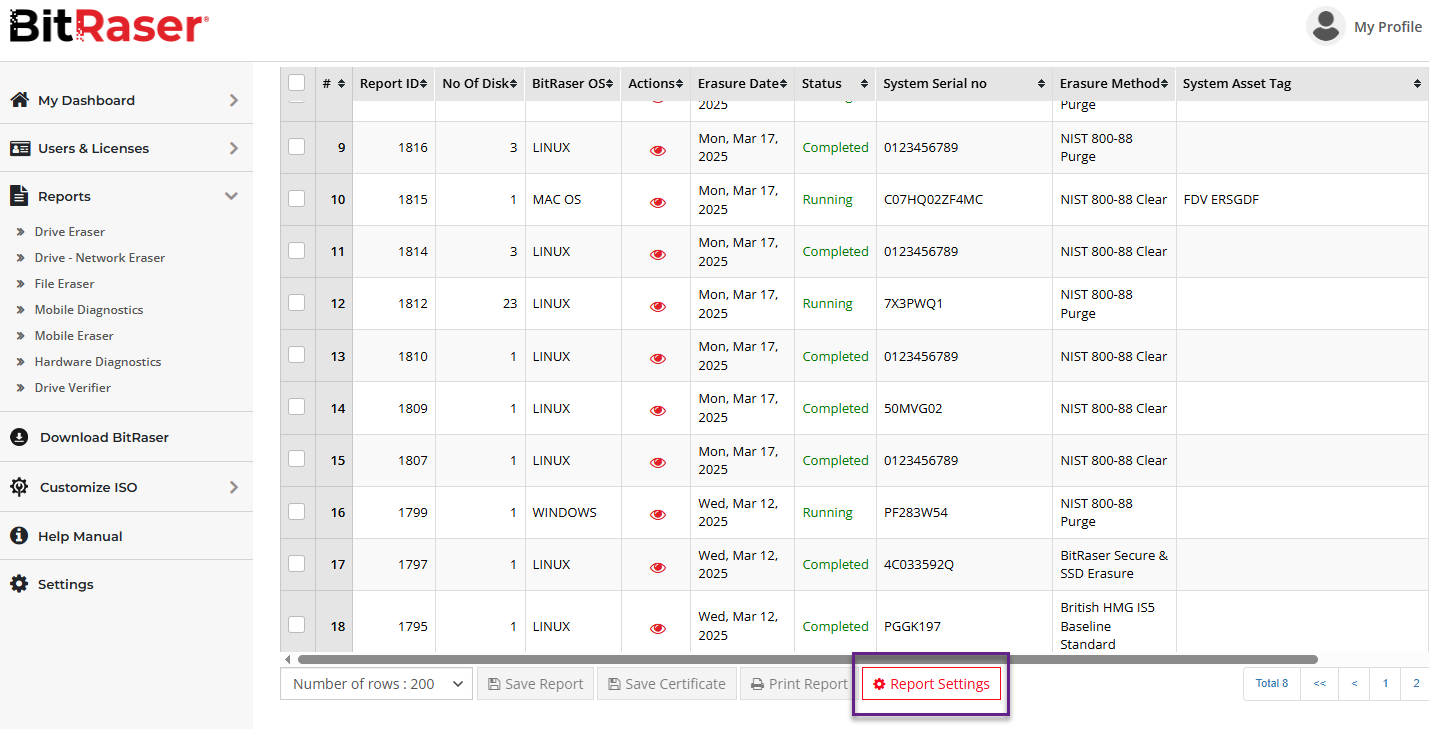Viewport: 1429px width, 729px height.
Task: Sort by No Of Disk column
Action: (480, 84)
